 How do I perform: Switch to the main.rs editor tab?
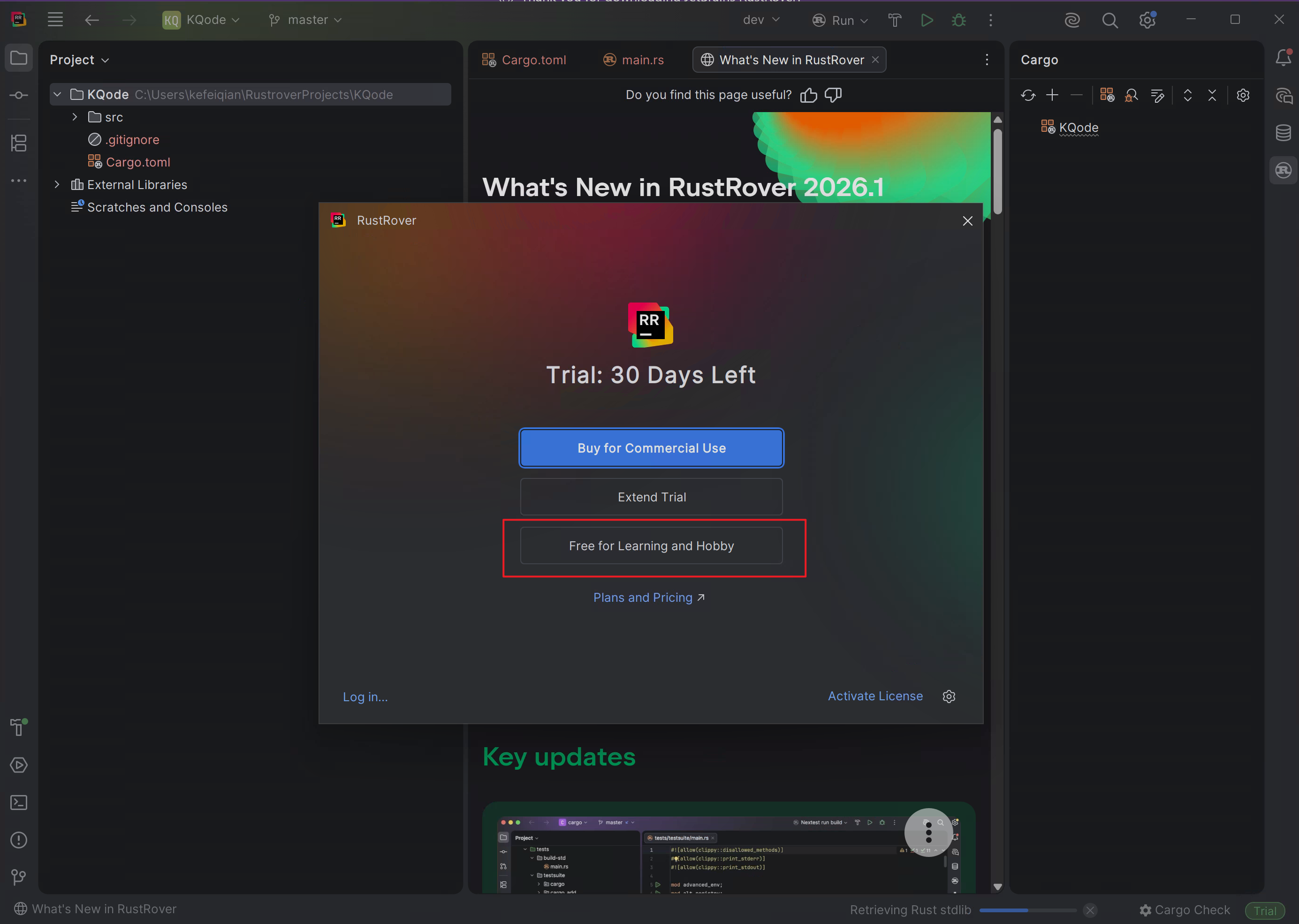point(633,60)
